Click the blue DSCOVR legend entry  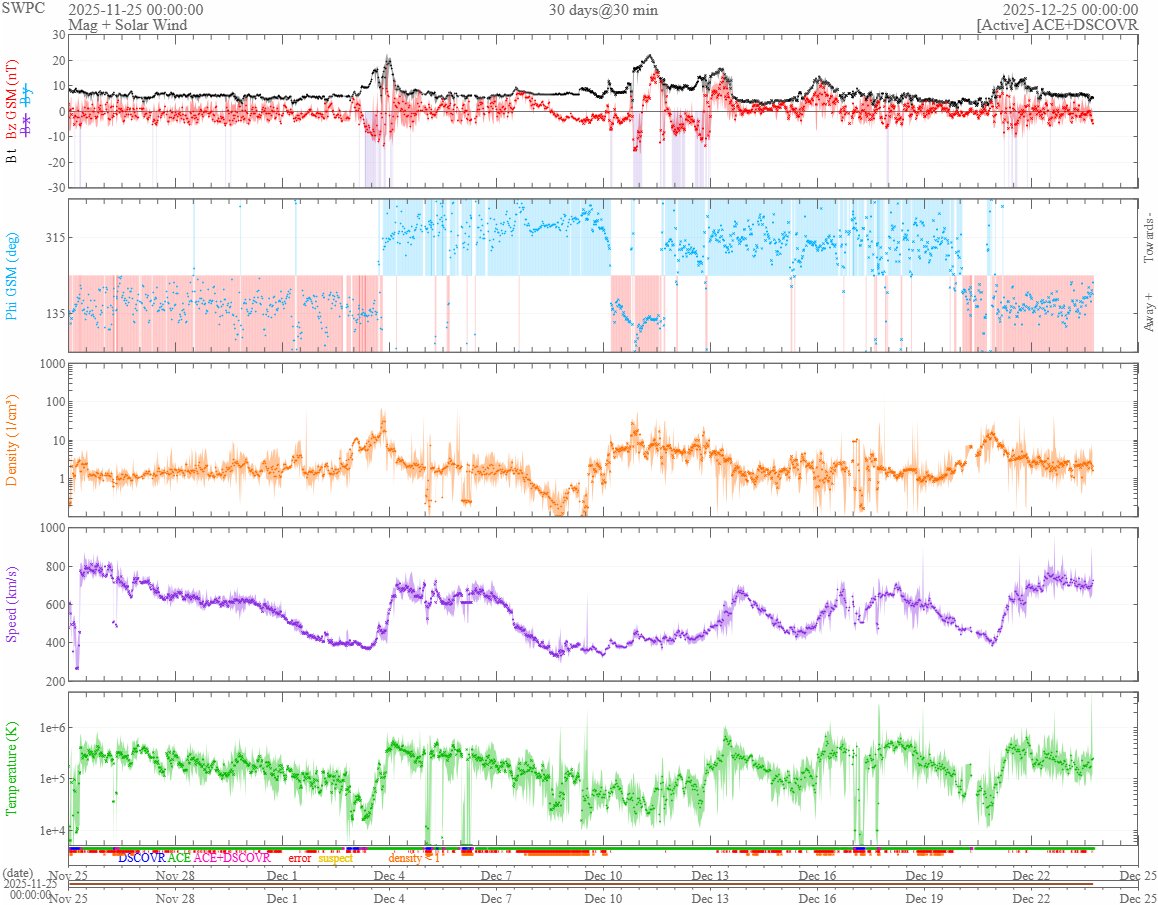click(142, 858)
